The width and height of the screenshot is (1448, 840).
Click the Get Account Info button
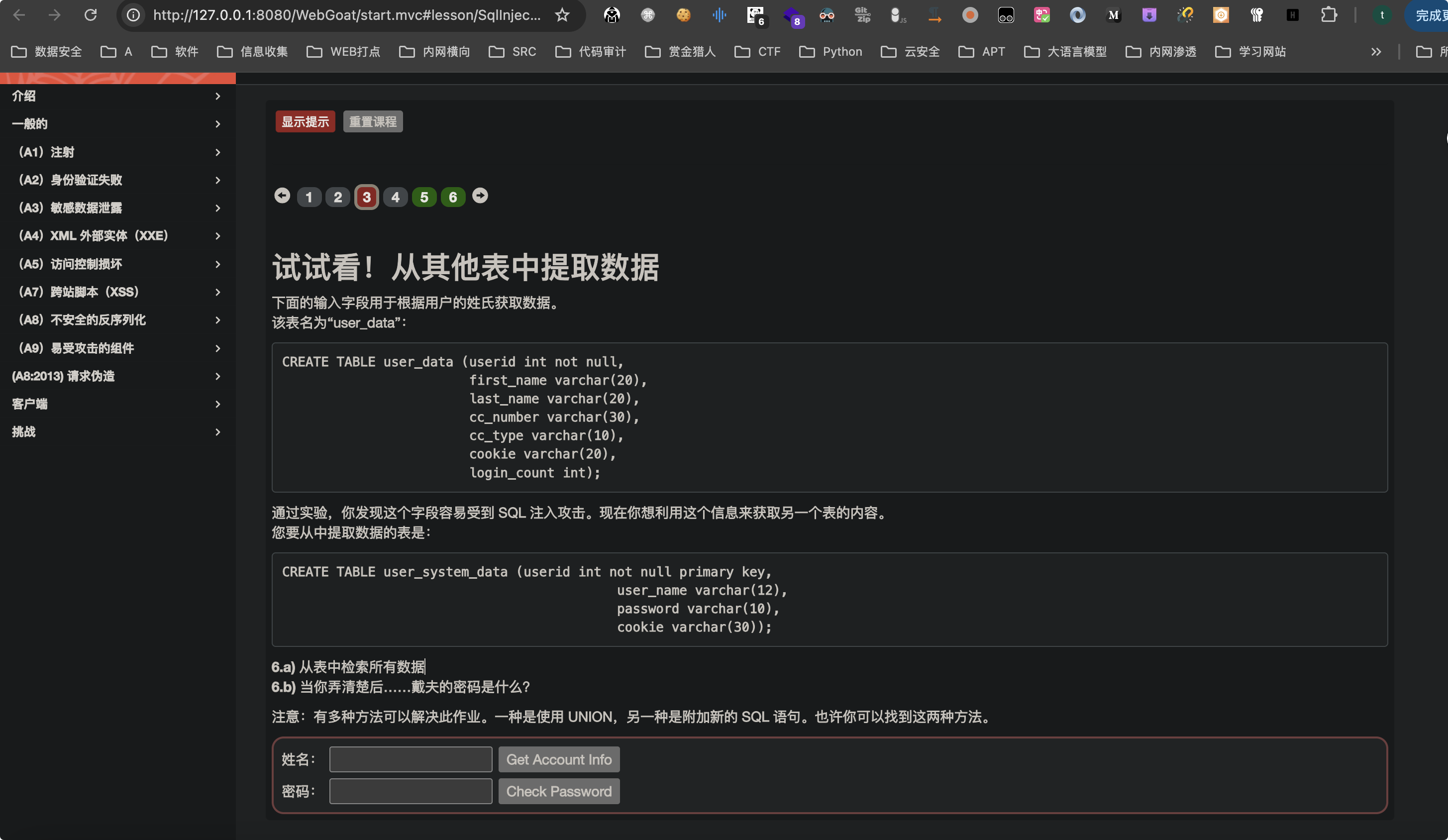558,759
